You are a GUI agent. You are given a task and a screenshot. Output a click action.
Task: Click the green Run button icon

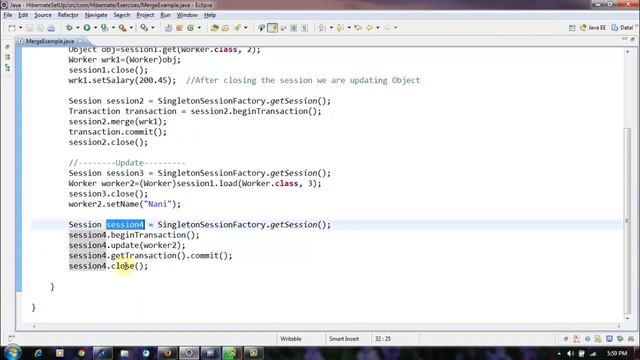pyautogui.click(x=87, y=28)
